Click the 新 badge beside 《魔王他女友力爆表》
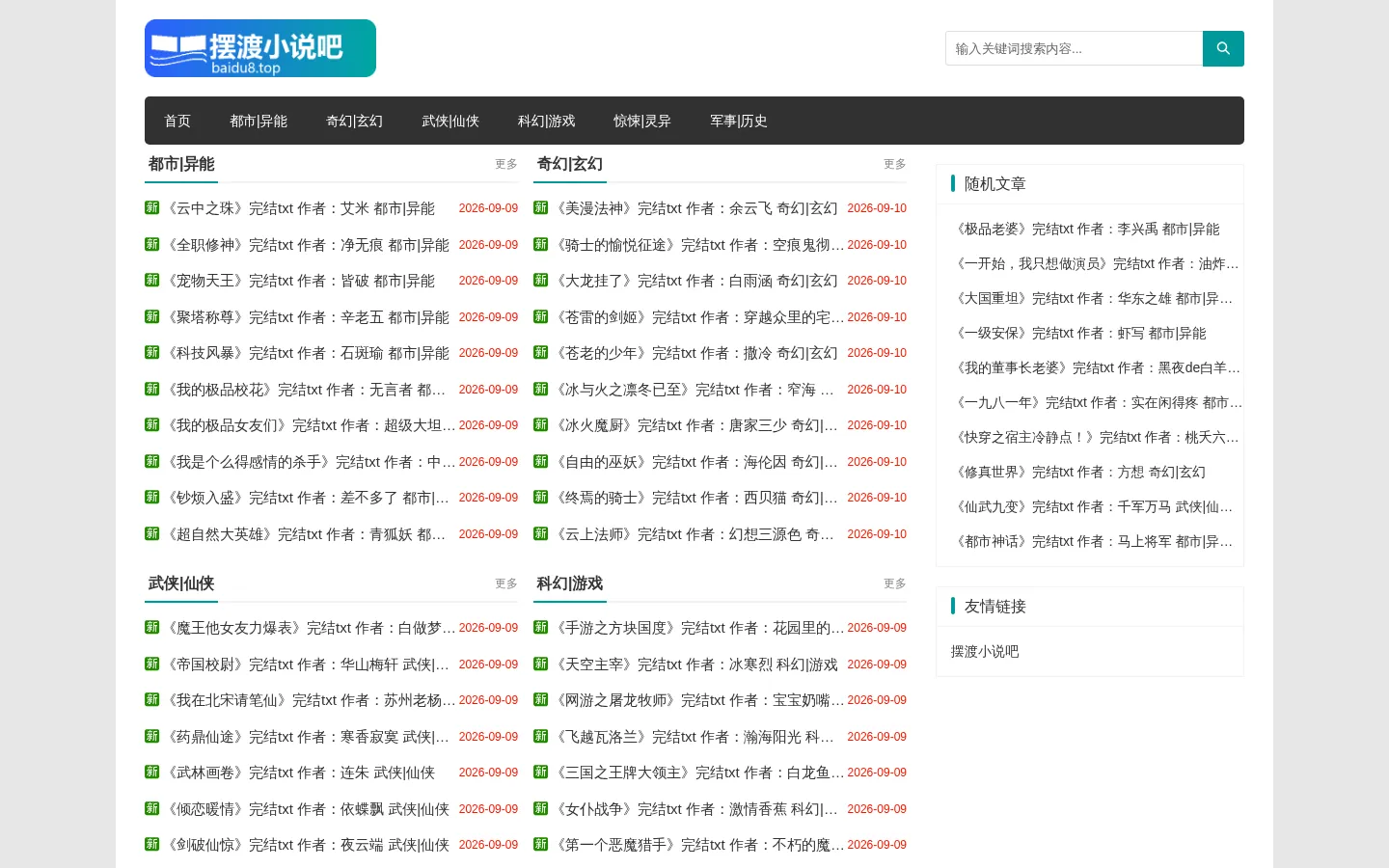The height and width of the screenshot is (868, 1389). tap(152, 628)
